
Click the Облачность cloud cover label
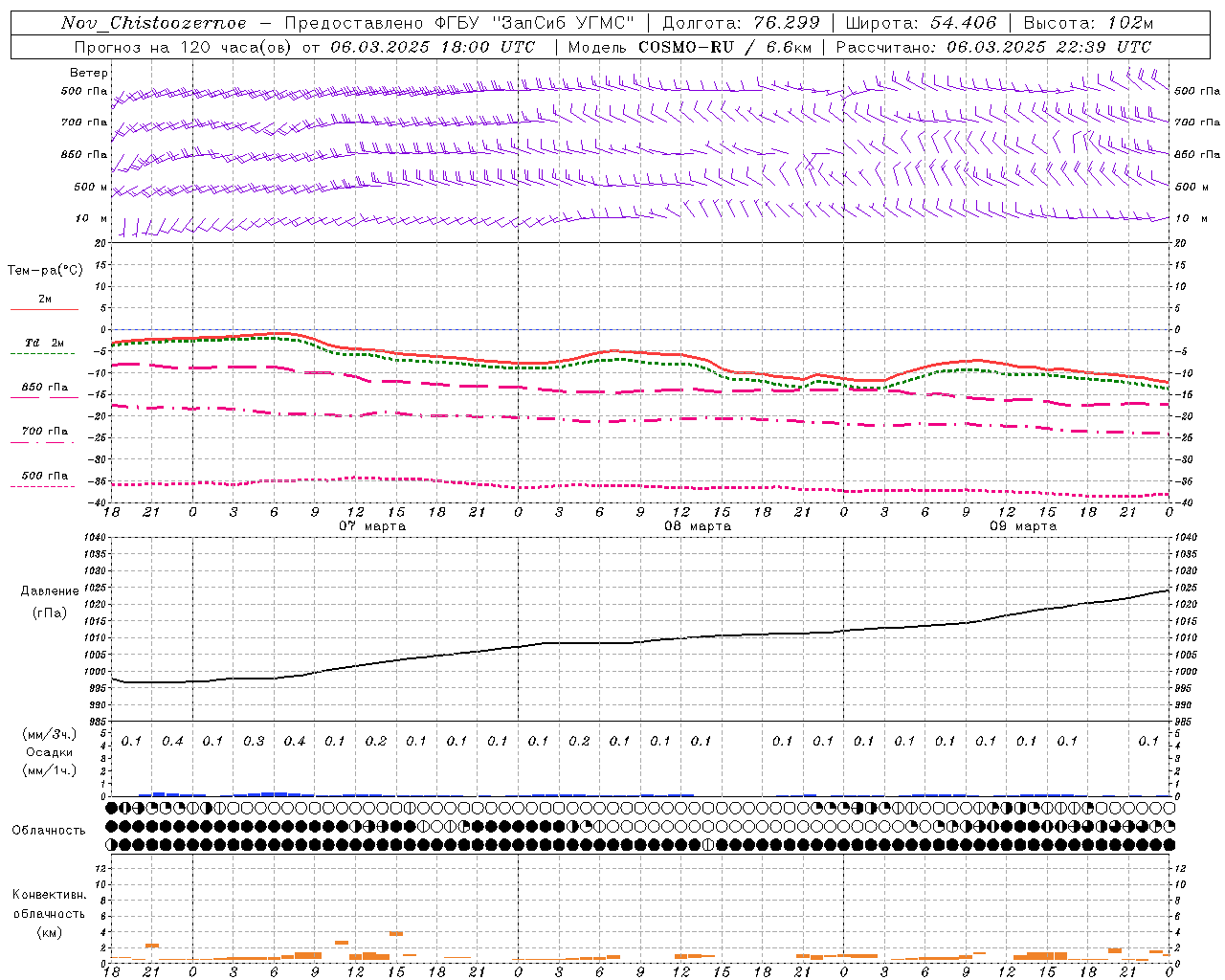tap(49, 831)
